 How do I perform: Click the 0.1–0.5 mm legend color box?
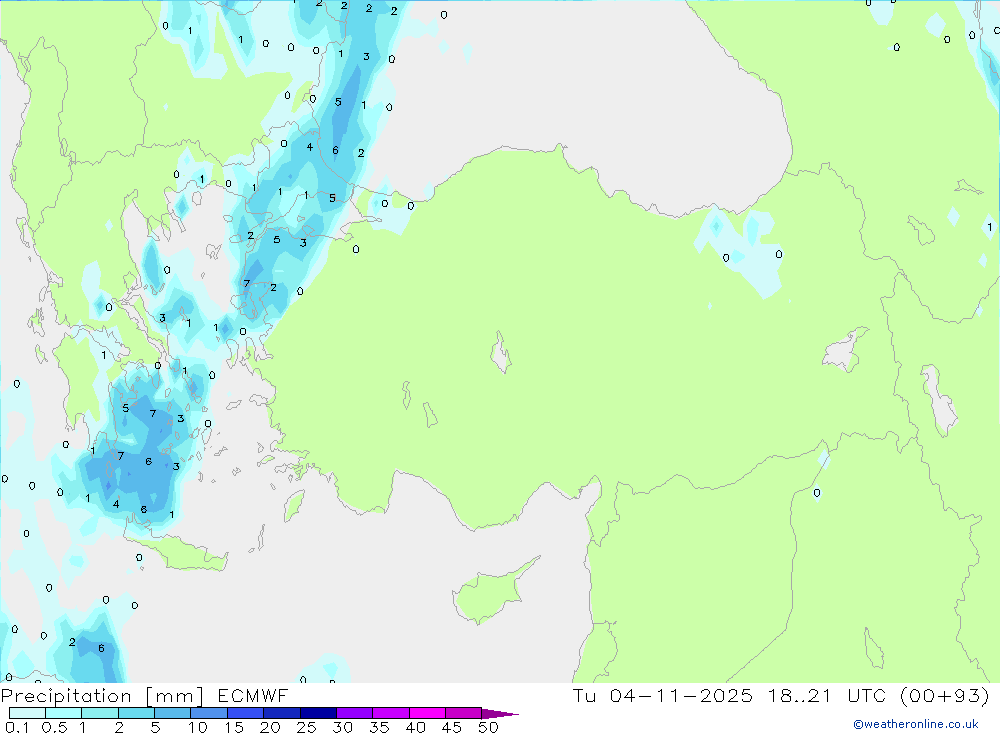pyautogui.click(x=27, y=713)
